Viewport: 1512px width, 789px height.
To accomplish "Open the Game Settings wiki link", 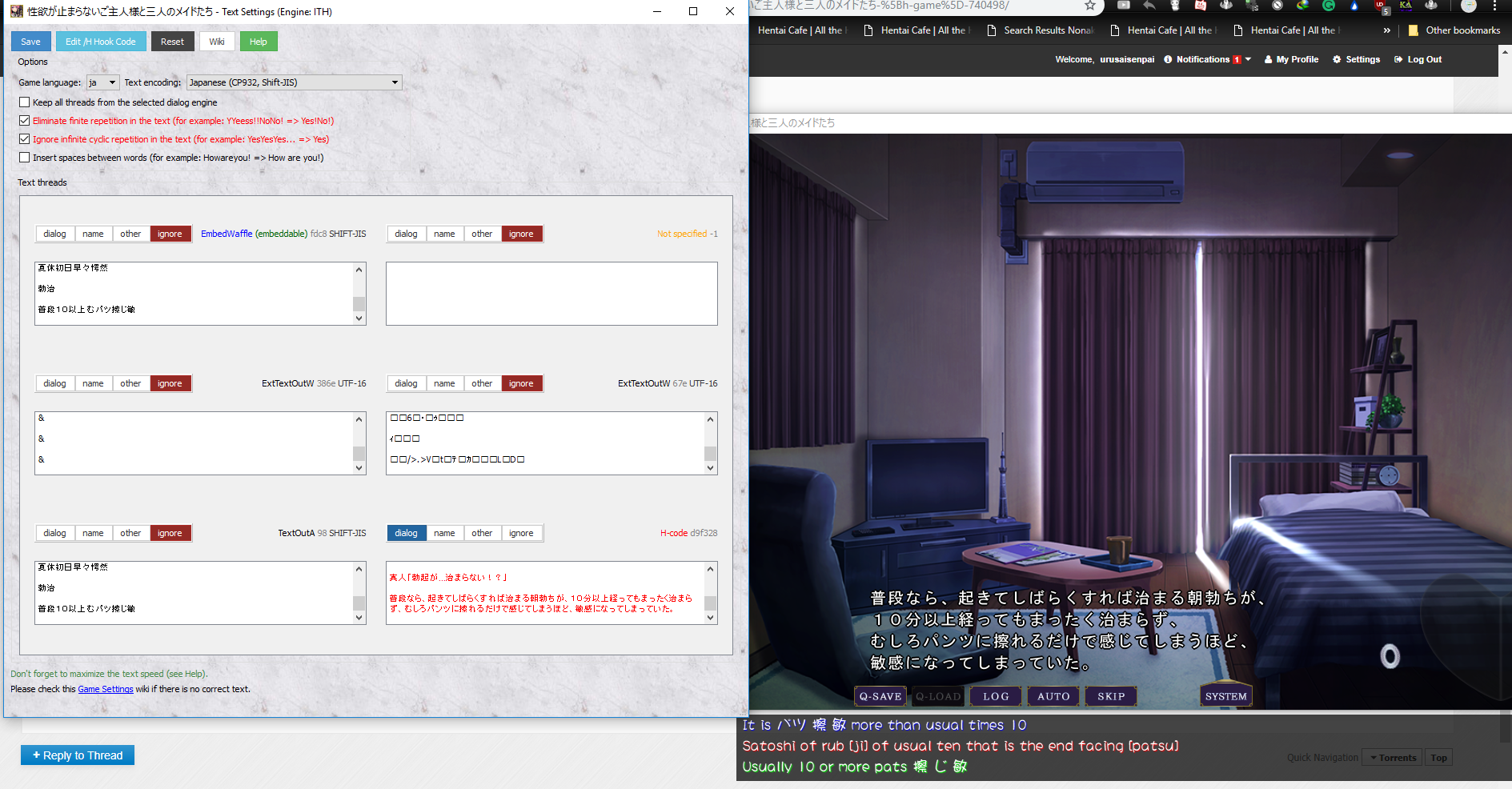I will pos(105,689).
